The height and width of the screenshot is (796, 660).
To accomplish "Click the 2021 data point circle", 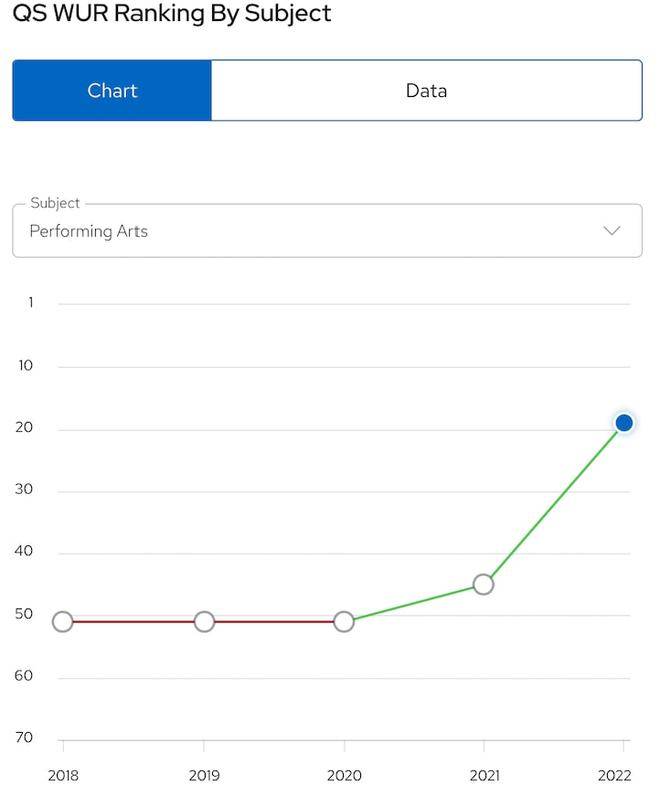I will [483, 584].
